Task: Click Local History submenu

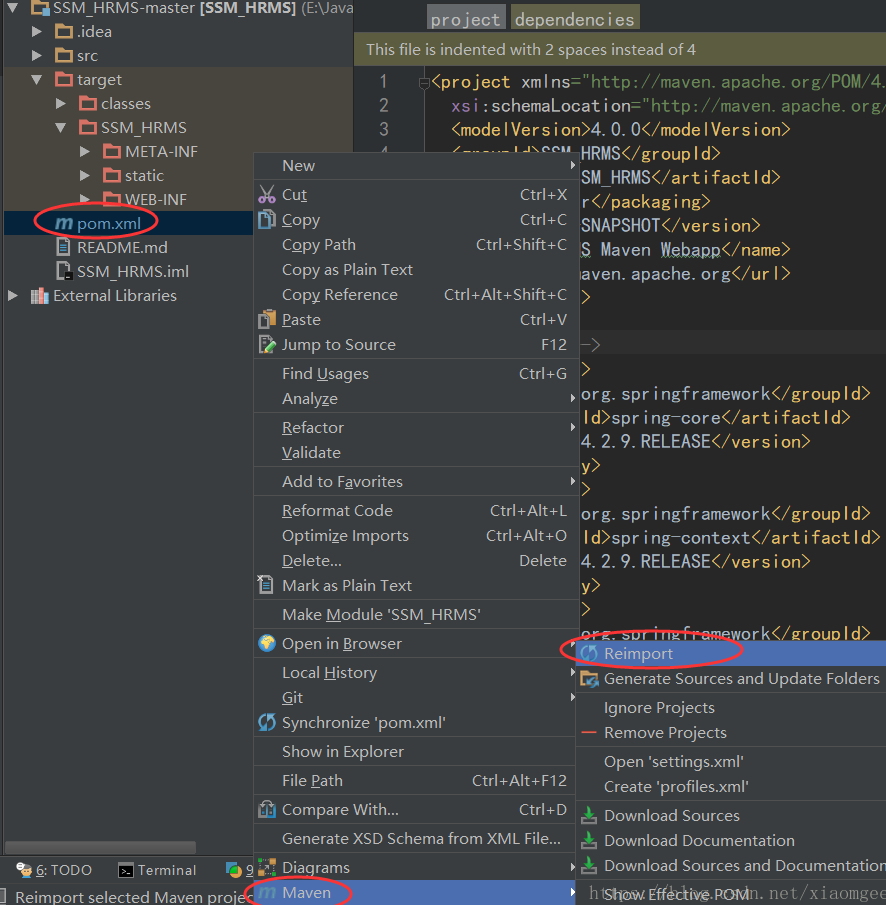Action: (x=416, y=672)
